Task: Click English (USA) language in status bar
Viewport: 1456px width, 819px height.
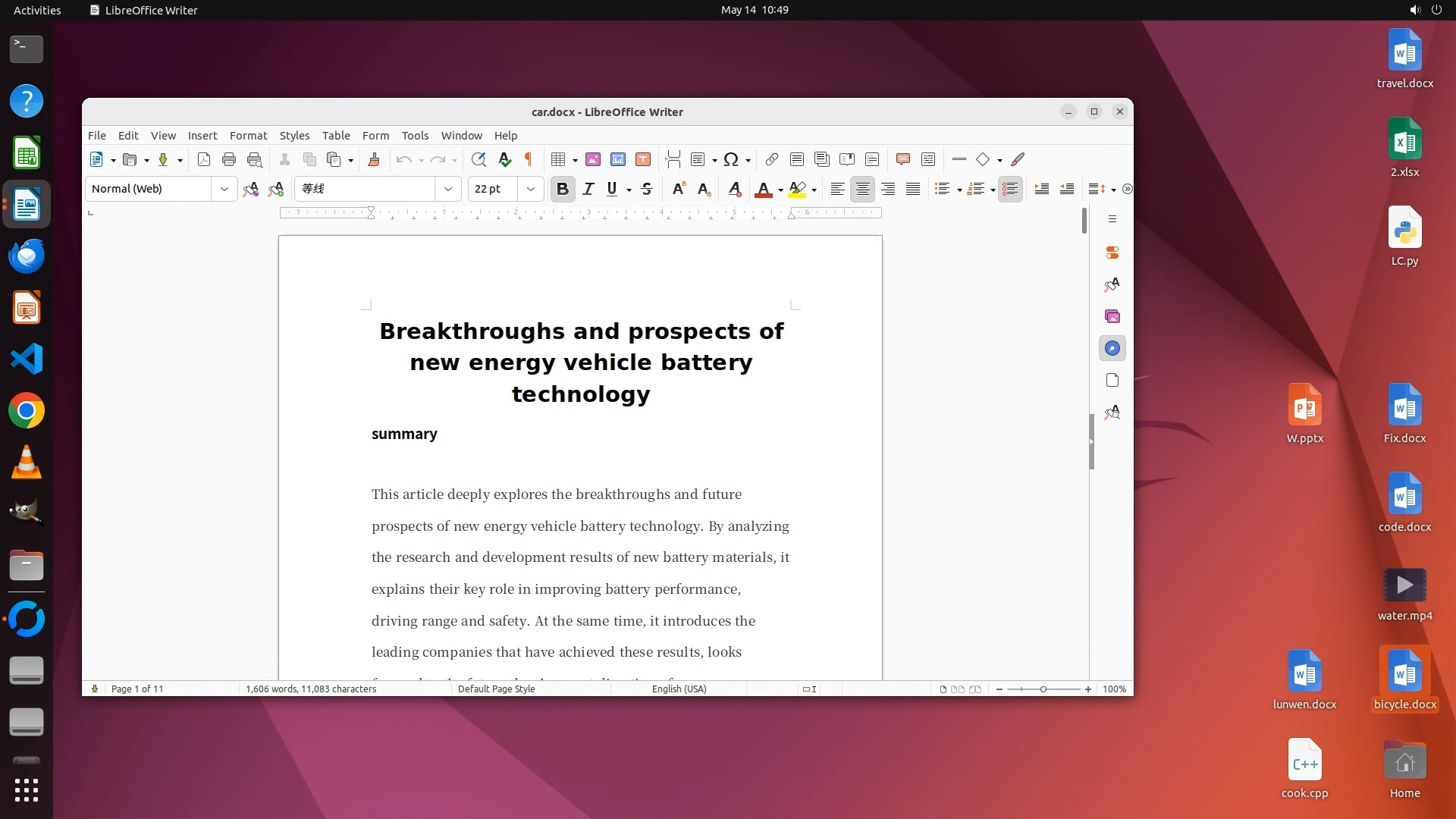Action: point(679,689)
